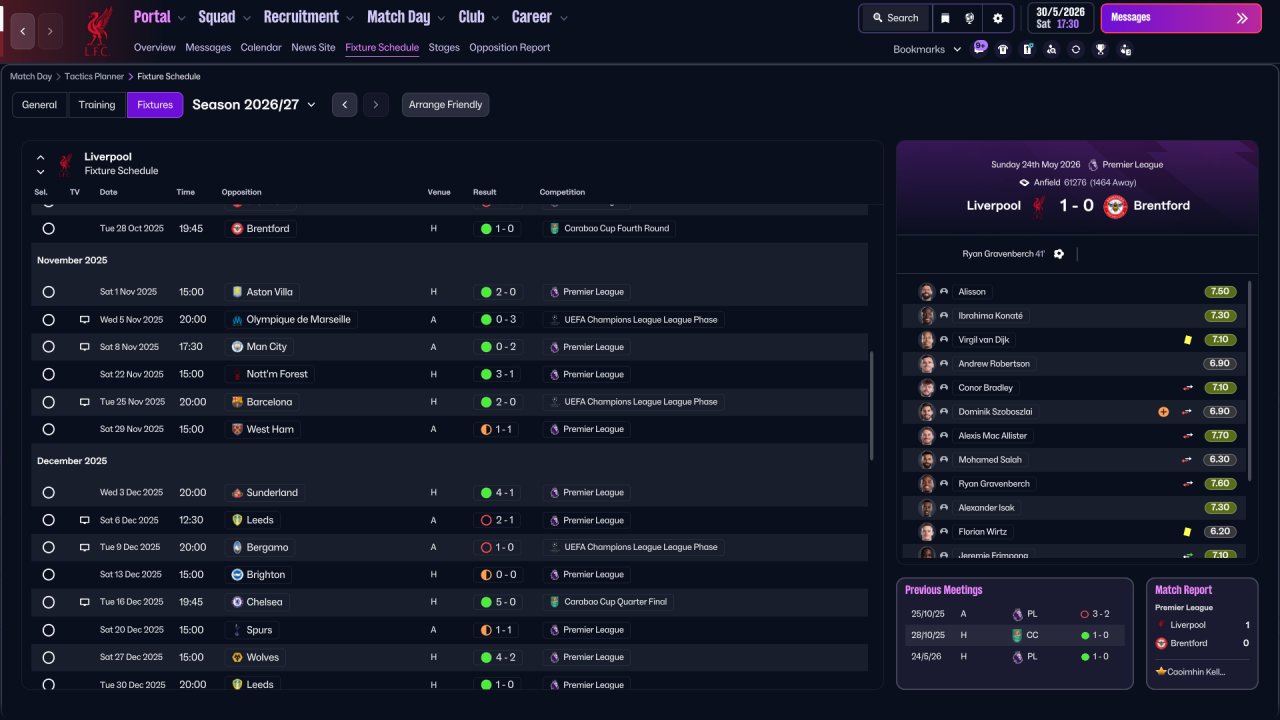Click Mohamed Salah's substitution arrow icon
The image size is (1280, 720).
click(x=1187, y=460)
